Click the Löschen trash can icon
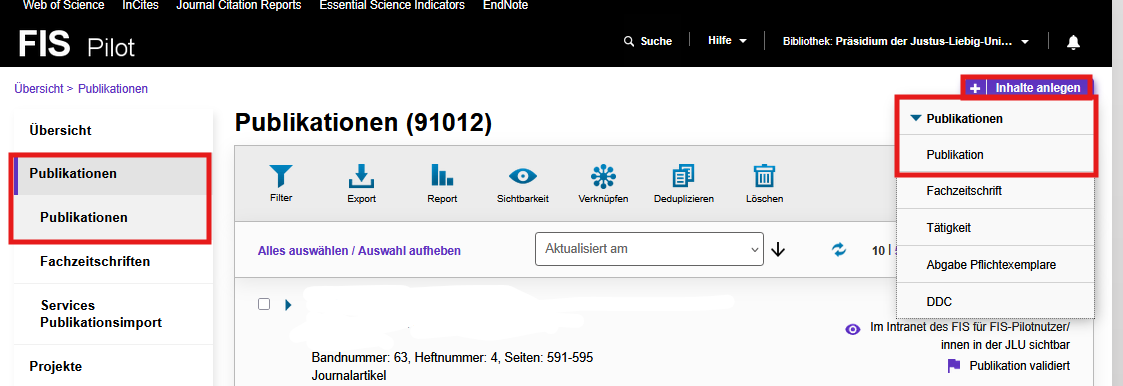Screen dimensions: 1123x386 coord(764,176)
